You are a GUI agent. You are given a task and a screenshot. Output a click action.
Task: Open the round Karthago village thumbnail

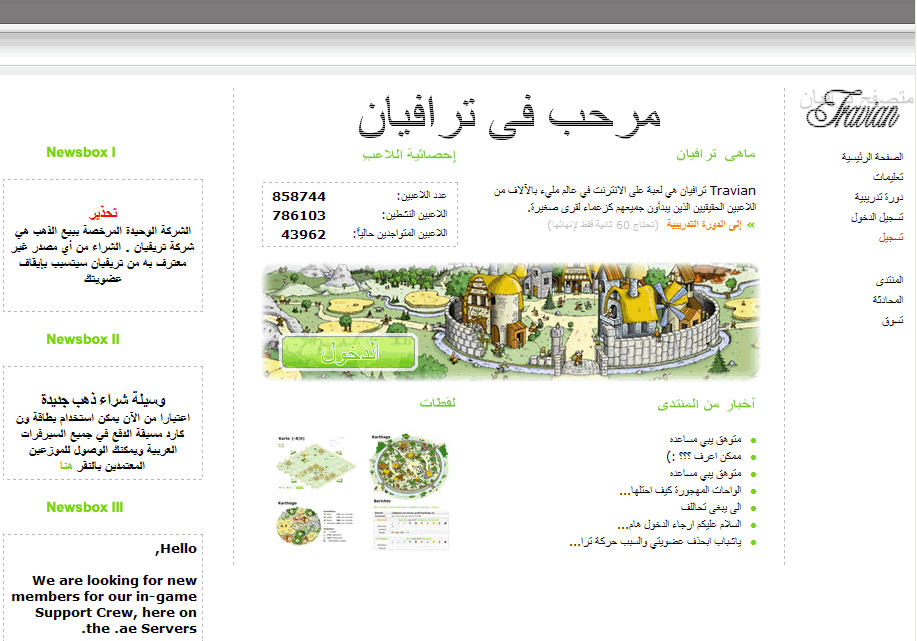point(409,465)
